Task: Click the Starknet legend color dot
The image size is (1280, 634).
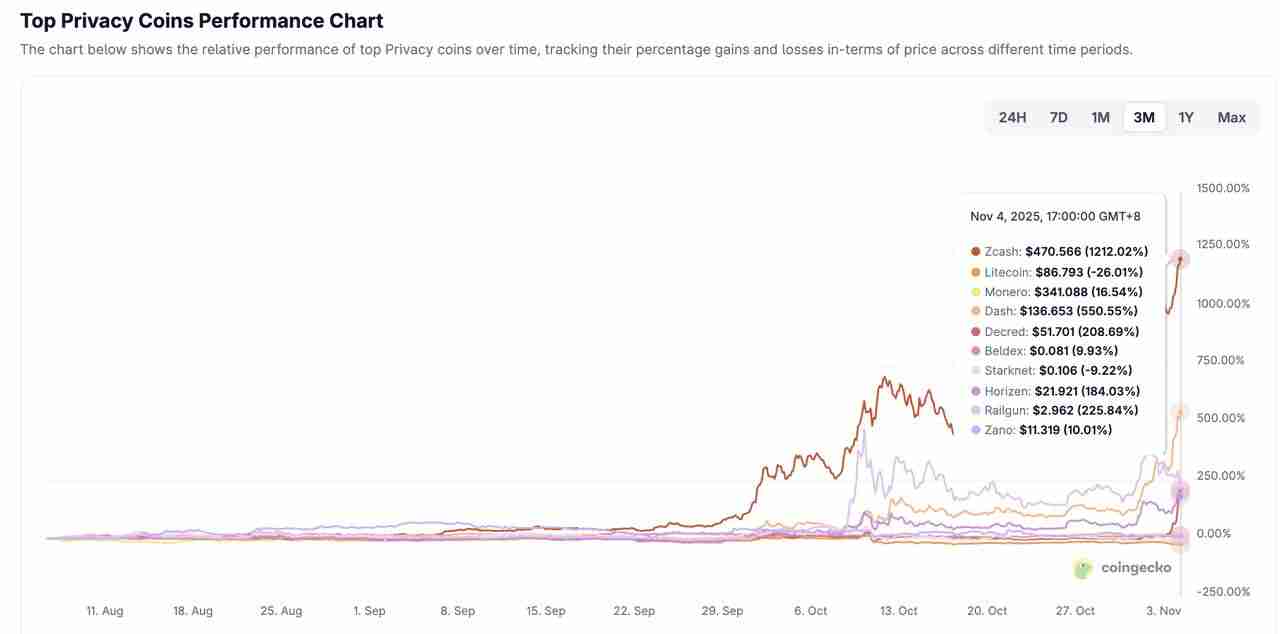Action: [975, 370]
